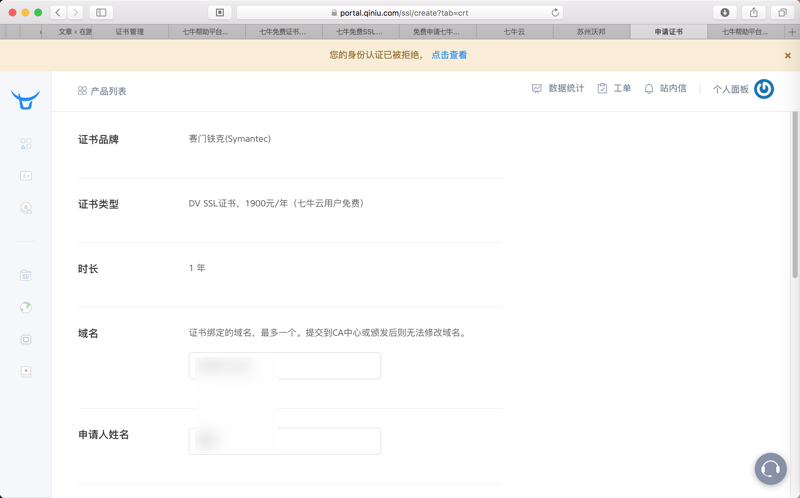Click 证书品牌 label
Viewport: 800px width, 498px height.
pos(98,139)
